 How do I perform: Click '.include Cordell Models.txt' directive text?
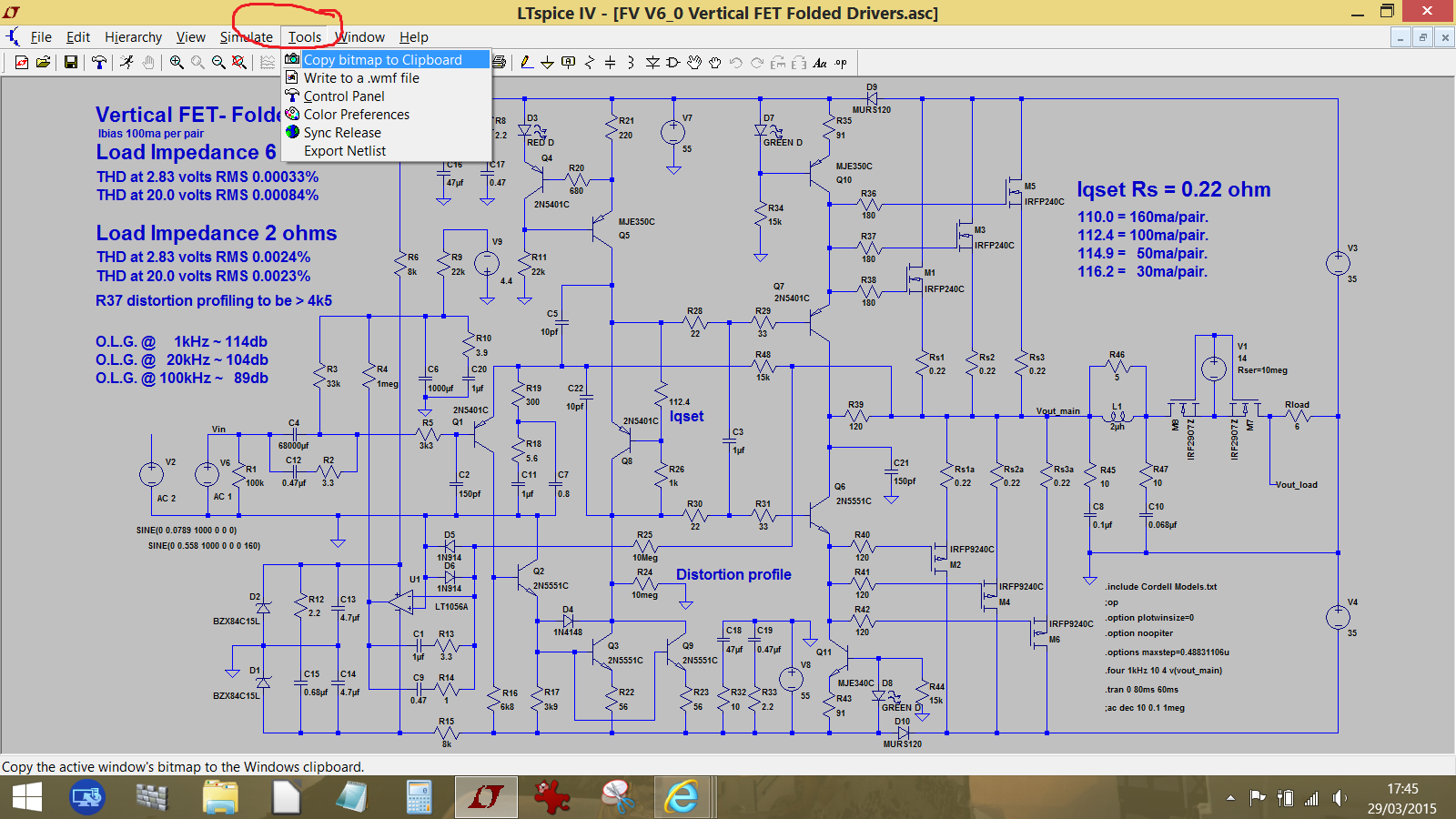coord(1160,586)
